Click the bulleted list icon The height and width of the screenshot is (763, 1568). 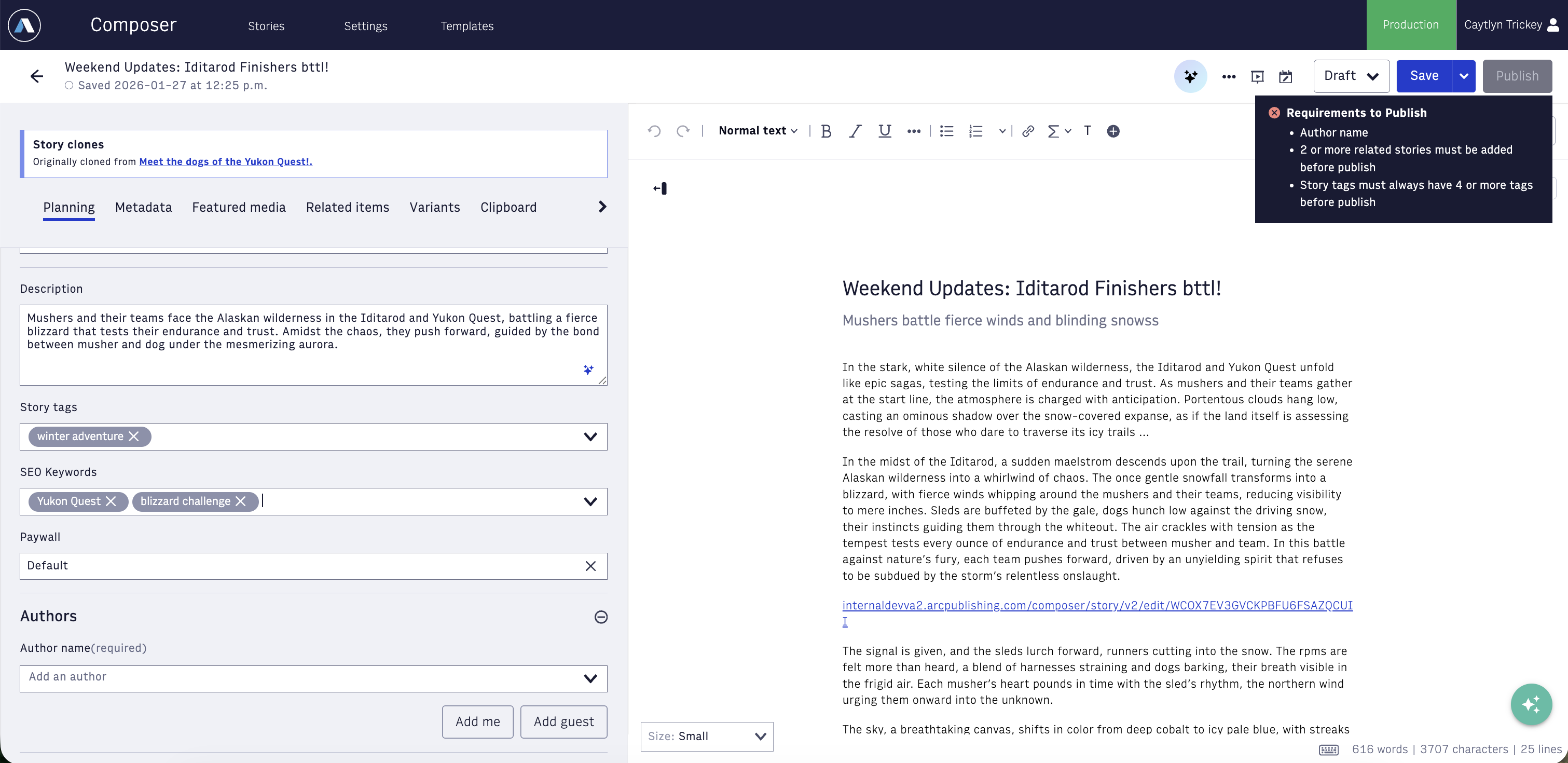click(x=946, y=131)
